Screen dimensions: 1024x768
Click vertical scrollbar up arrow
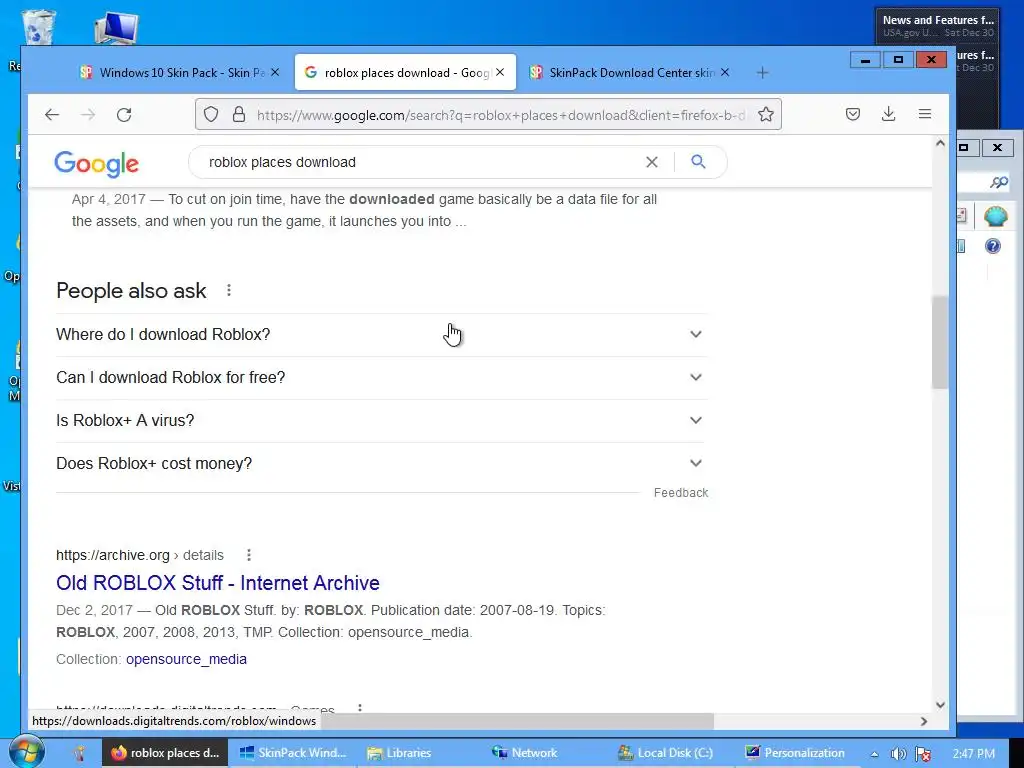(940, 143)
